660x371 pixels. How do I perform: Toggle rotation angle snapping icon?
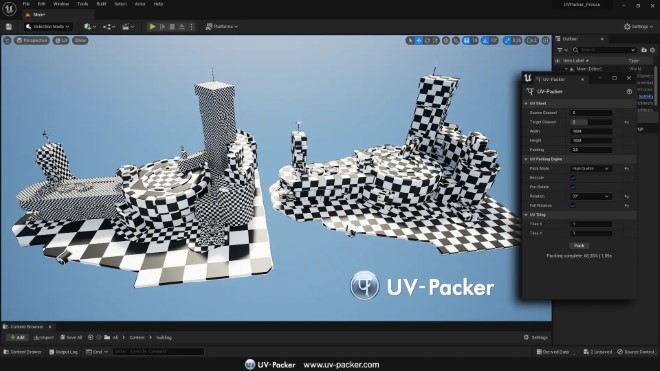485,40
